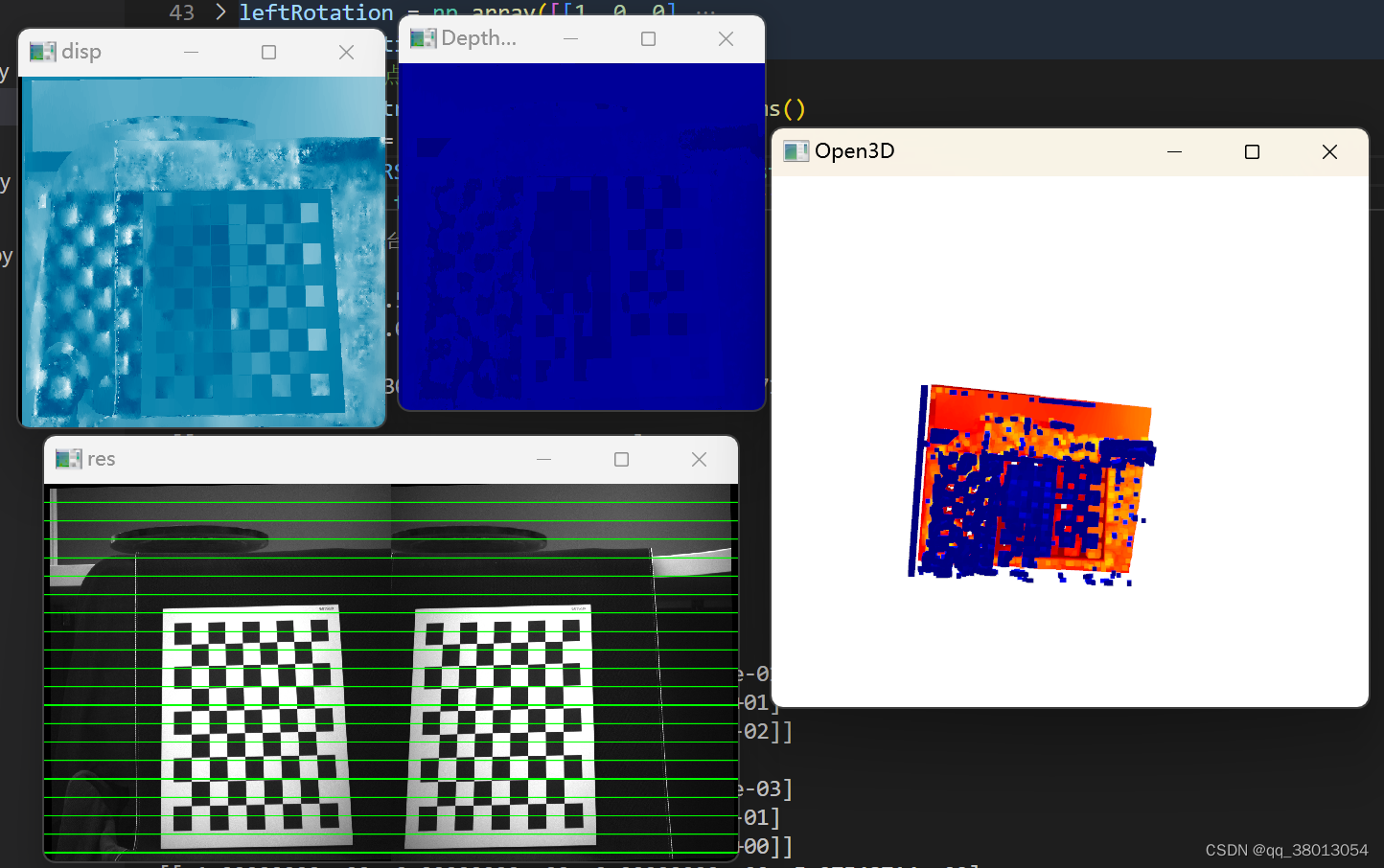1384x868 pixels.
Task: Click the Open3D window app icon
Action: [x=796, y=151]
